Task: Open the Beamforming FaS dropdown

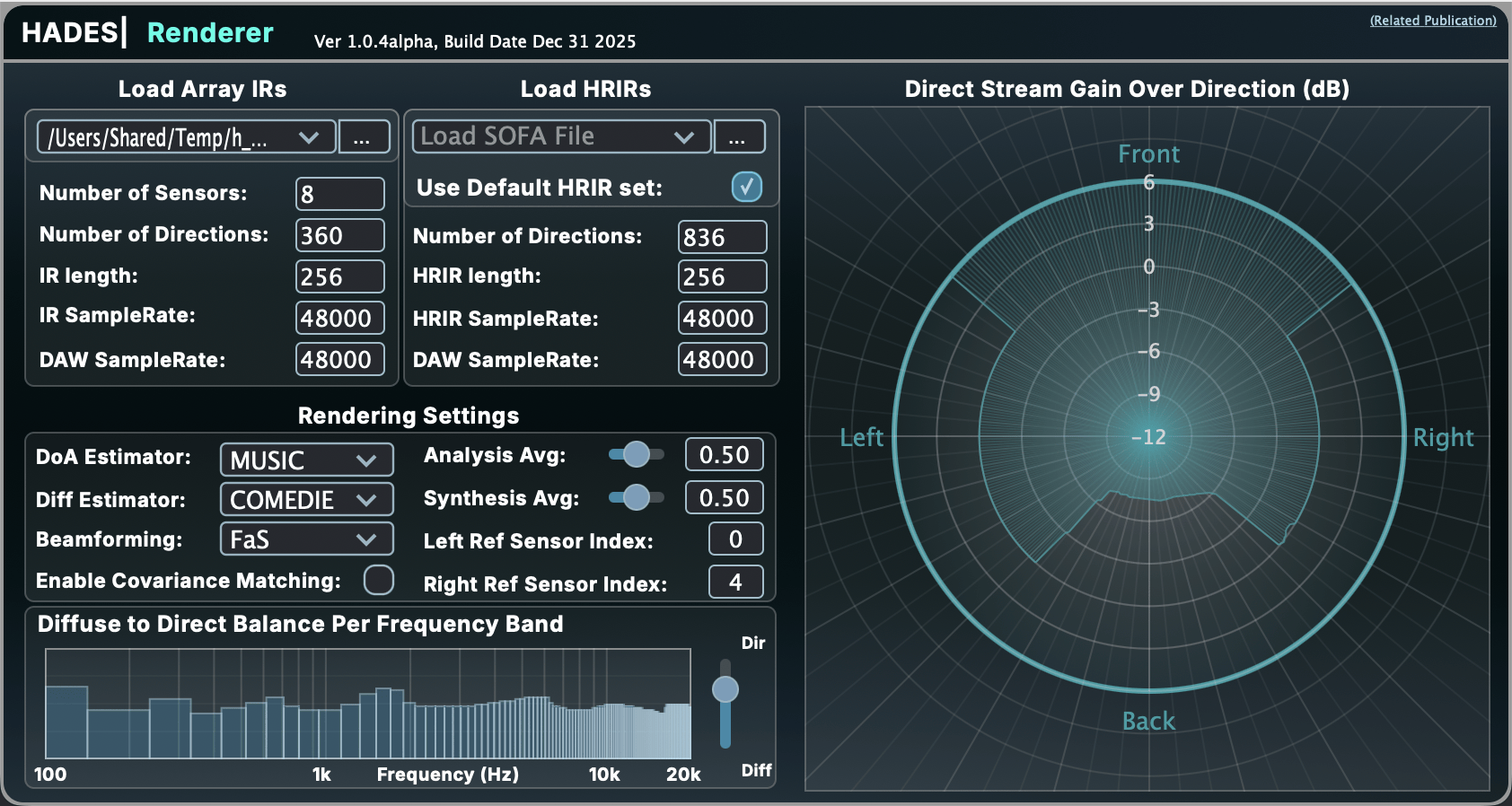Action: click(307, 539)
